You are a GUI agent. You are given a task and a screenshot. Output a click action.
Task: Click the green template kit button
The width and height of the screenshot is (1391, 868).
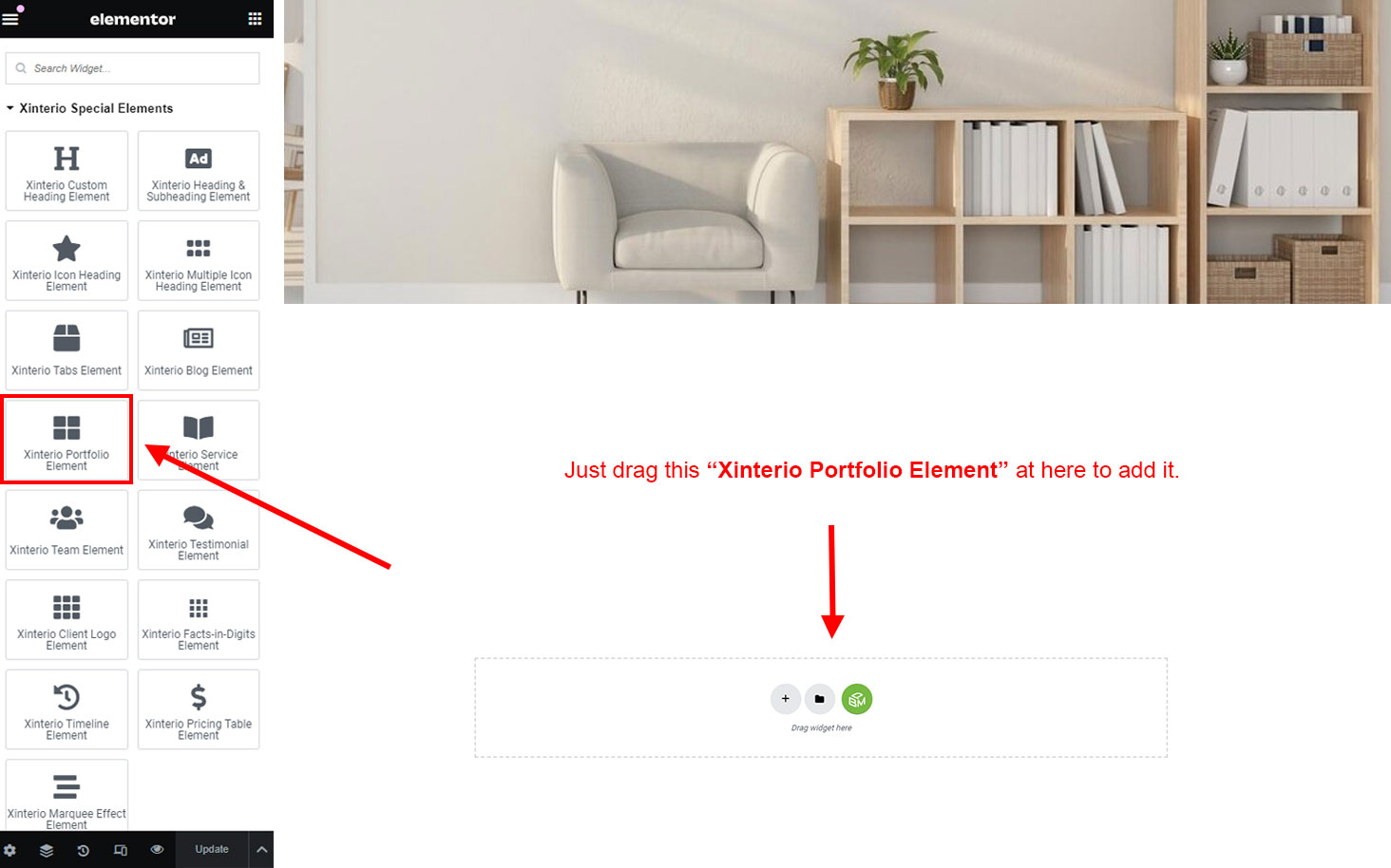(857, 699)
